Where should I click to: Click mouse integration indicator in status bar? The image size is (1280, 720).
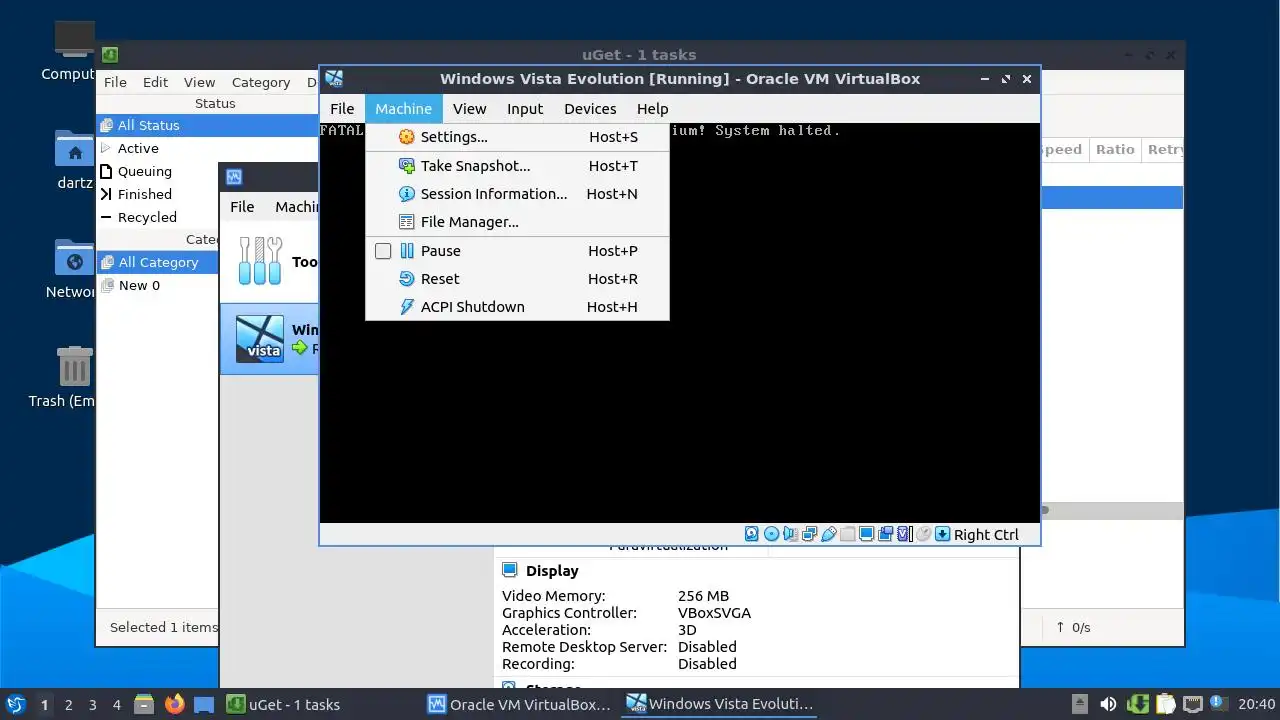[x=923, y=534]
